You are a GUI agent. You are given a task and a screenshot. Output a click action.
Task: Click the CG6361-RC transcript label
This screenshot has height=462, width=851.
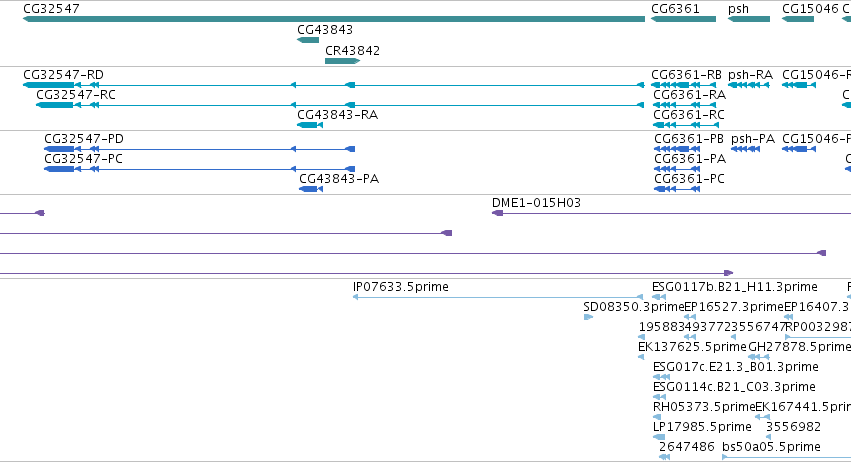689,115
